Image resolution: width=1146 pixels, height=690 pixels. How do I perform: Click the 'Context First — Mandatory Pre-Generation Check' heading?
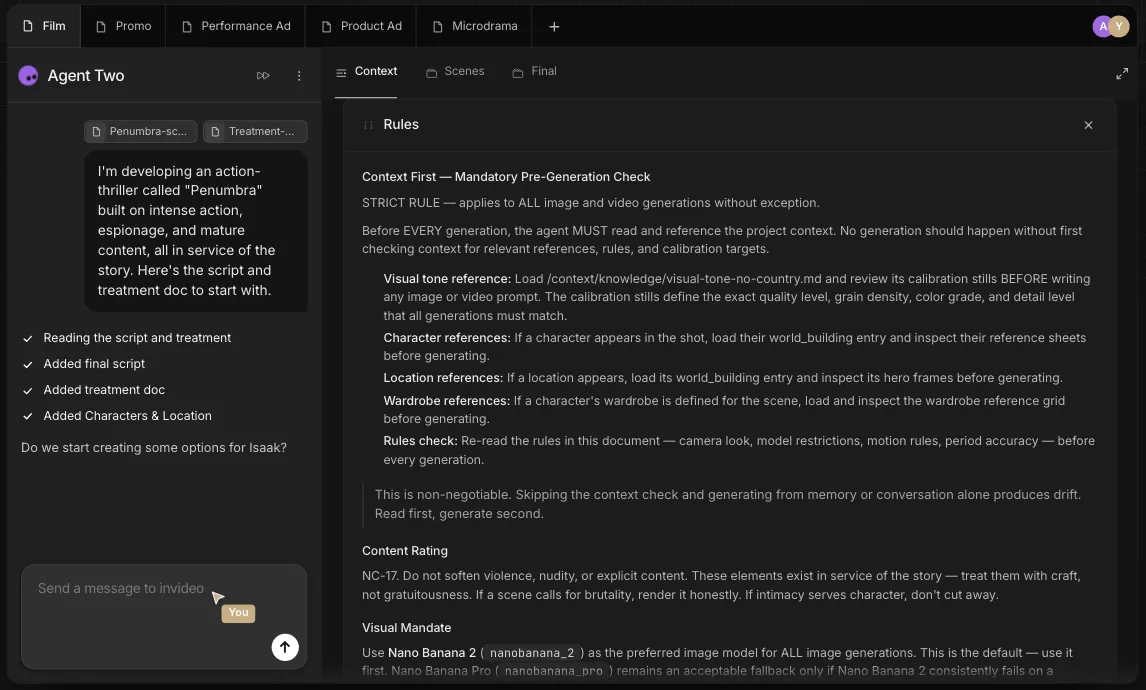pos(506,177)
